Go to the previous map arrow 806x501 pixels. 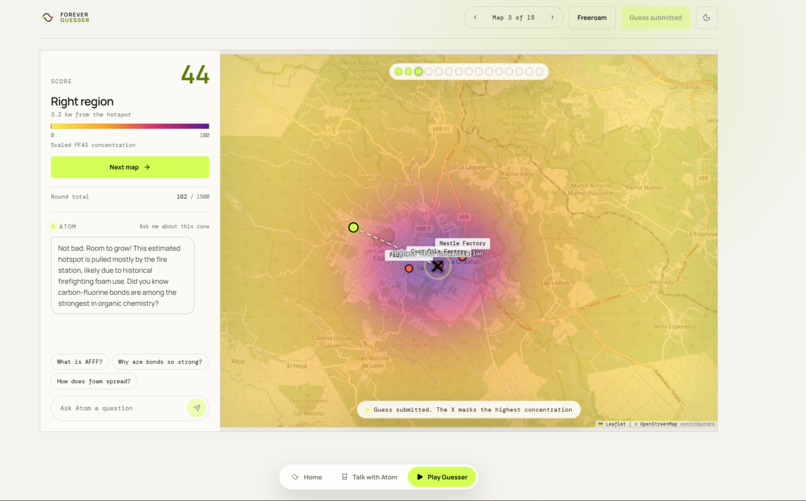pos(475,17)
